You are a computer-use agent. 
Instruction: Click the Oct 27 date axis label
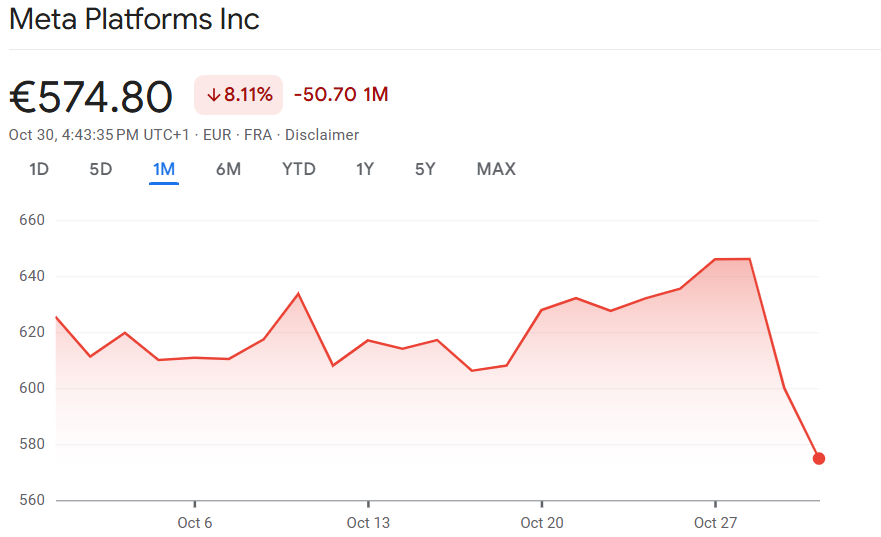[x=715, y=522]
